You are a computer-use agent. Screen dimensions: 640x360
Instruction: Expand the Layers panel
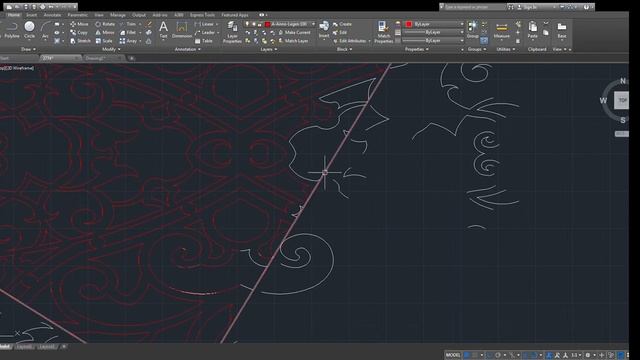(x=269, y=49)
